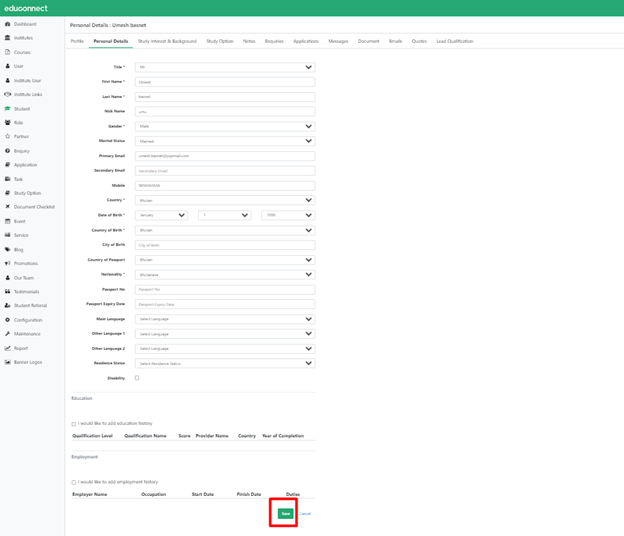
Task: Open the Nationality dropdown
Action: (225, 275)
